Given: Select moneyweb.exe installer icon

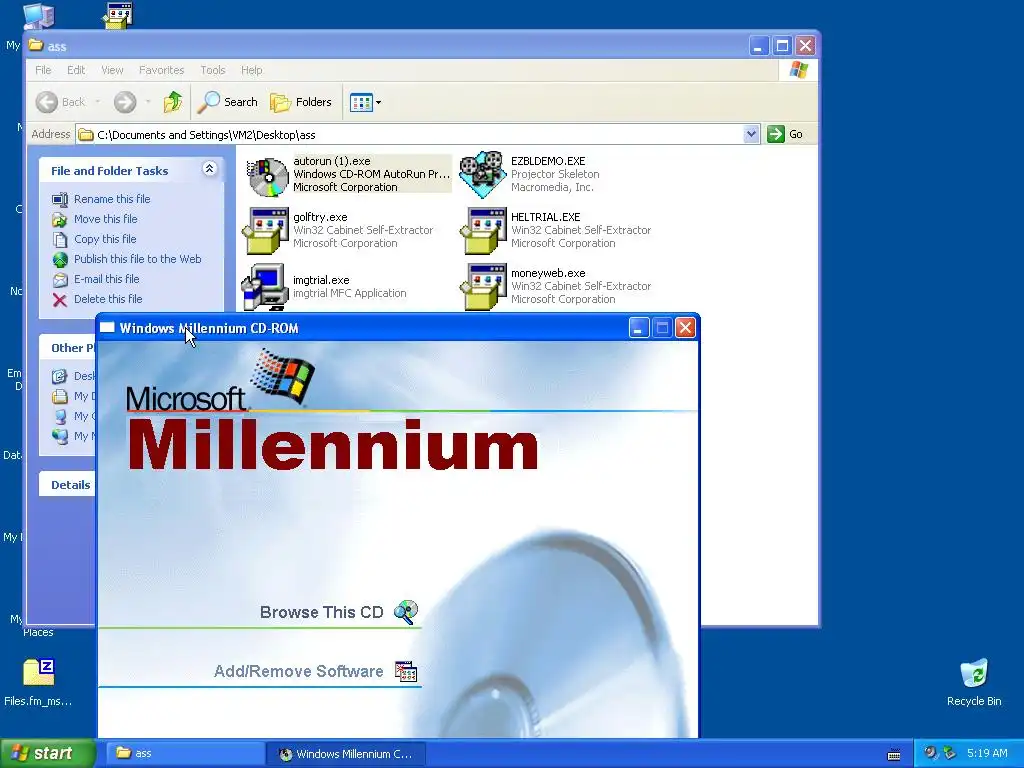Looking at the screenshot, I should click(x=484, y=287).
